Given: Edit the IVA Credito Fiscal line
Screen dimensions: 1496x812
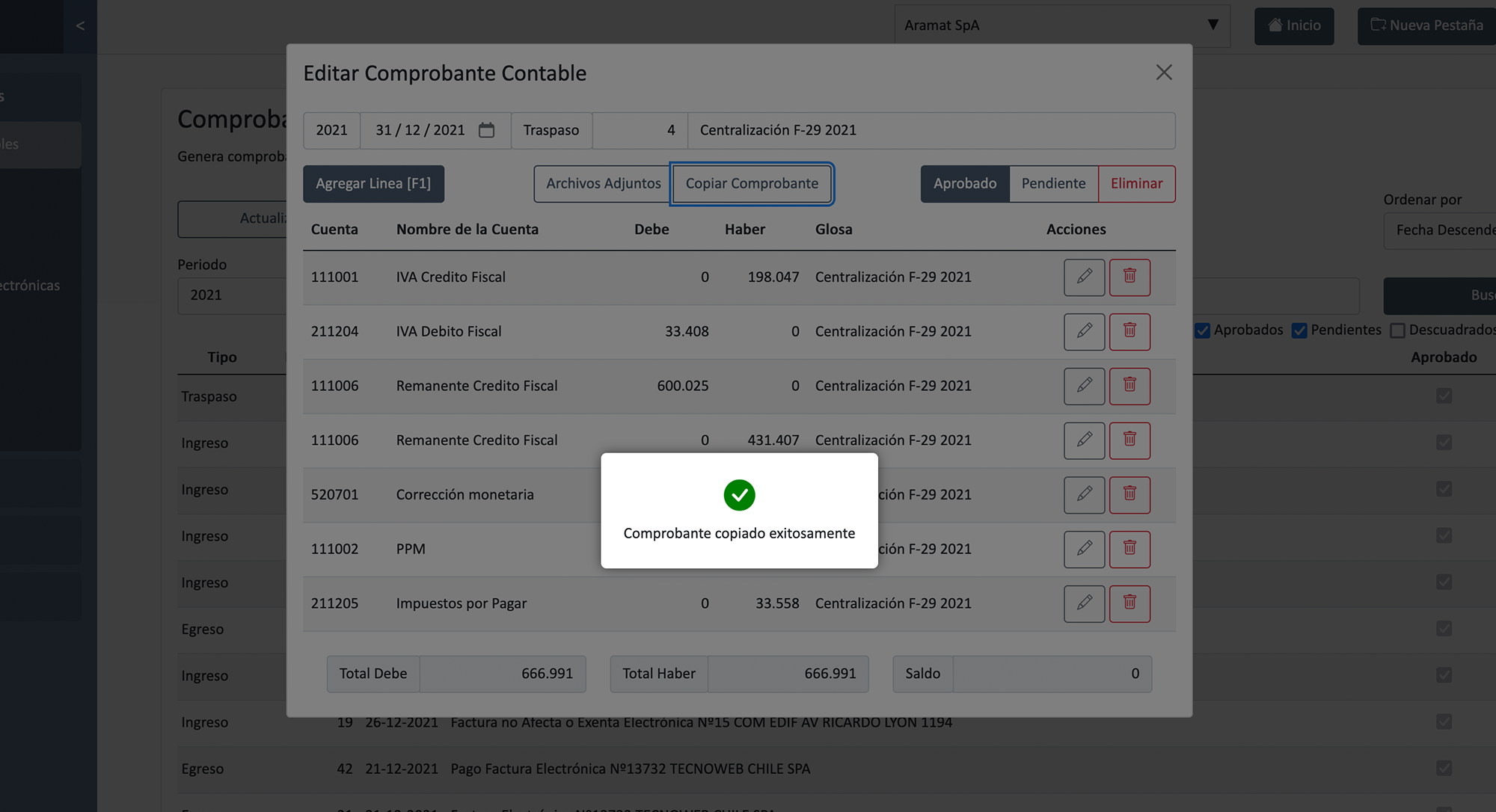Looking at the screenshot, I should point(1084,277).
